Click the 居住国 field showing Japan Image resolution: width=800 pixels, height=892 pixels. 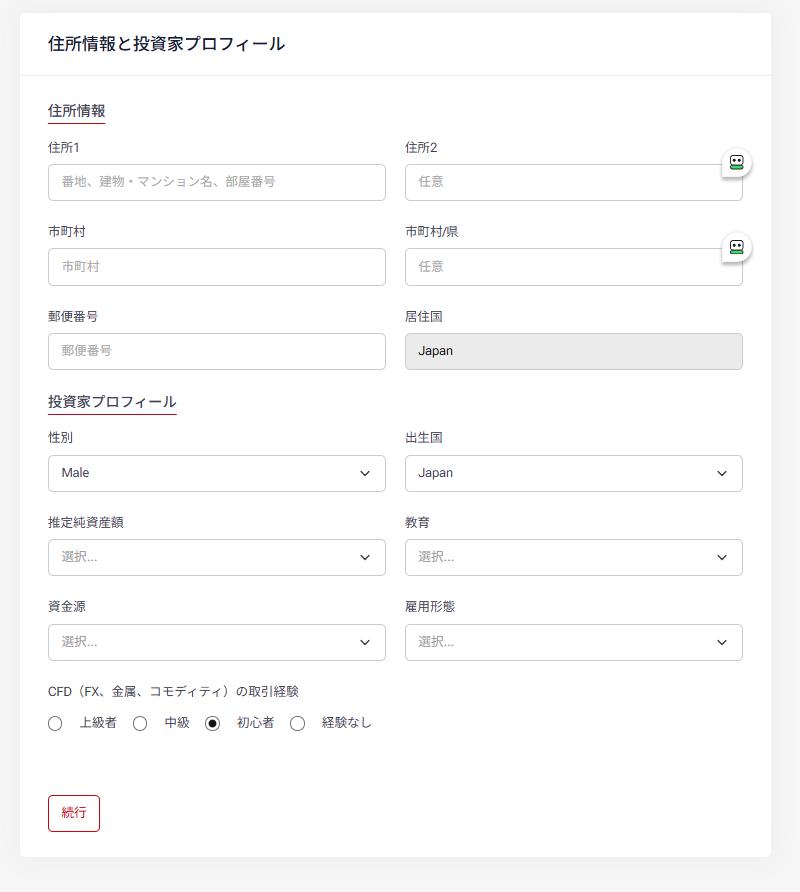point(573,352)
